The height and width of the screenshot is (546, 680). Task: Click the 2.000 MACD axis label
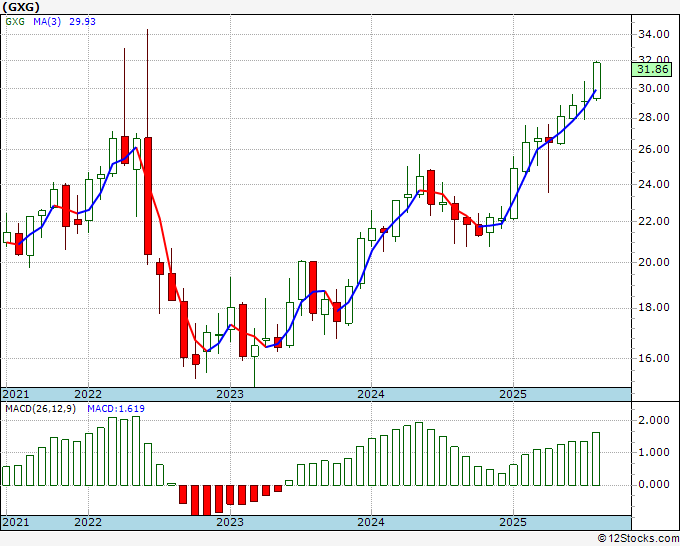[x=653, y=421]
